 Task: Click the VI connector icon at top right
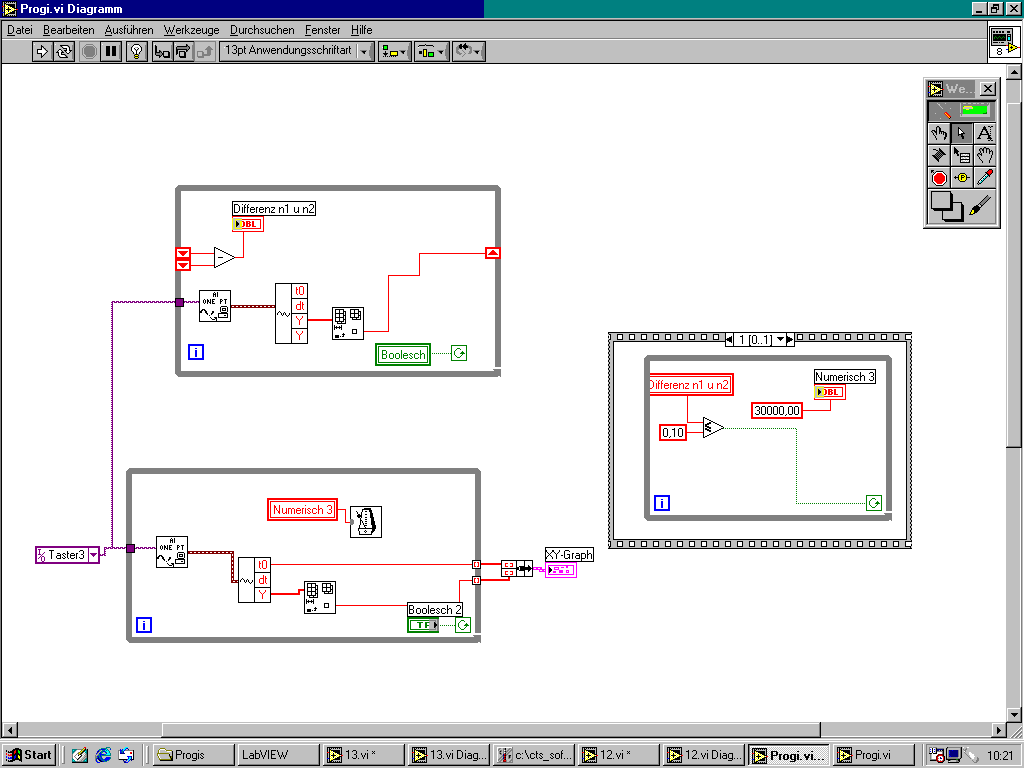(1004, 42)
